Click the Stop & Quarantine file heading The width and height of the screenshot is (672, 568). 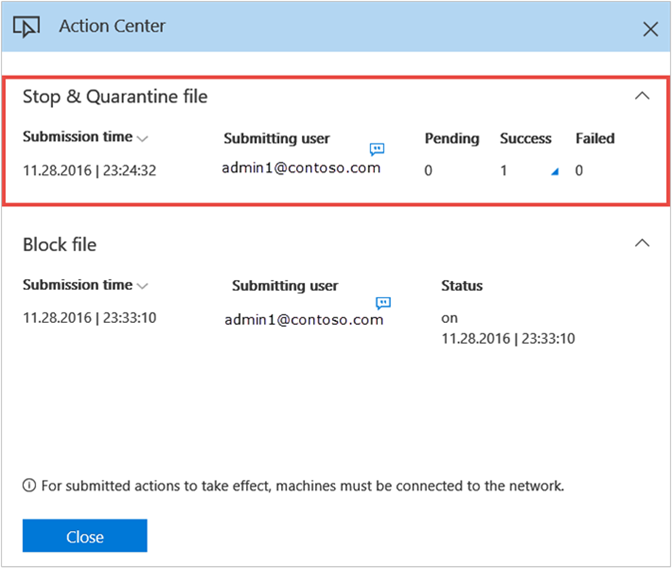point(115,97)
